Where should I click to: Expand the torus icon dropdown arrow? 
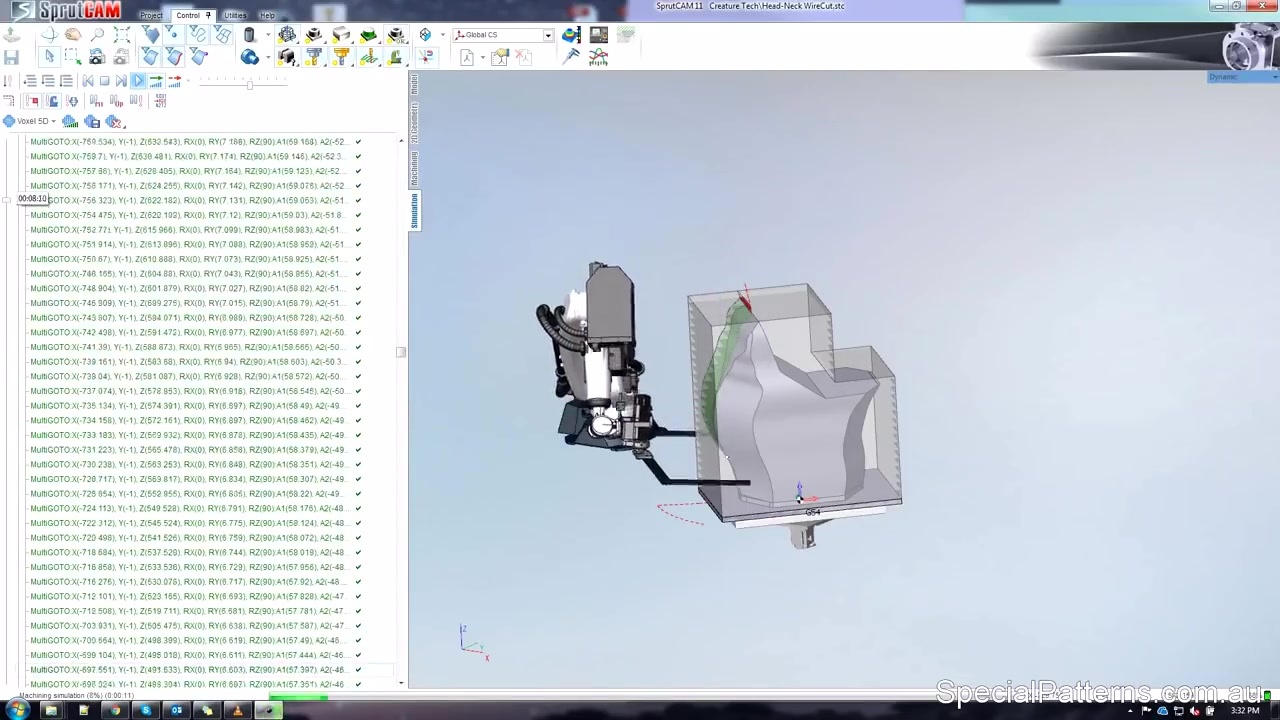[268, 57]
